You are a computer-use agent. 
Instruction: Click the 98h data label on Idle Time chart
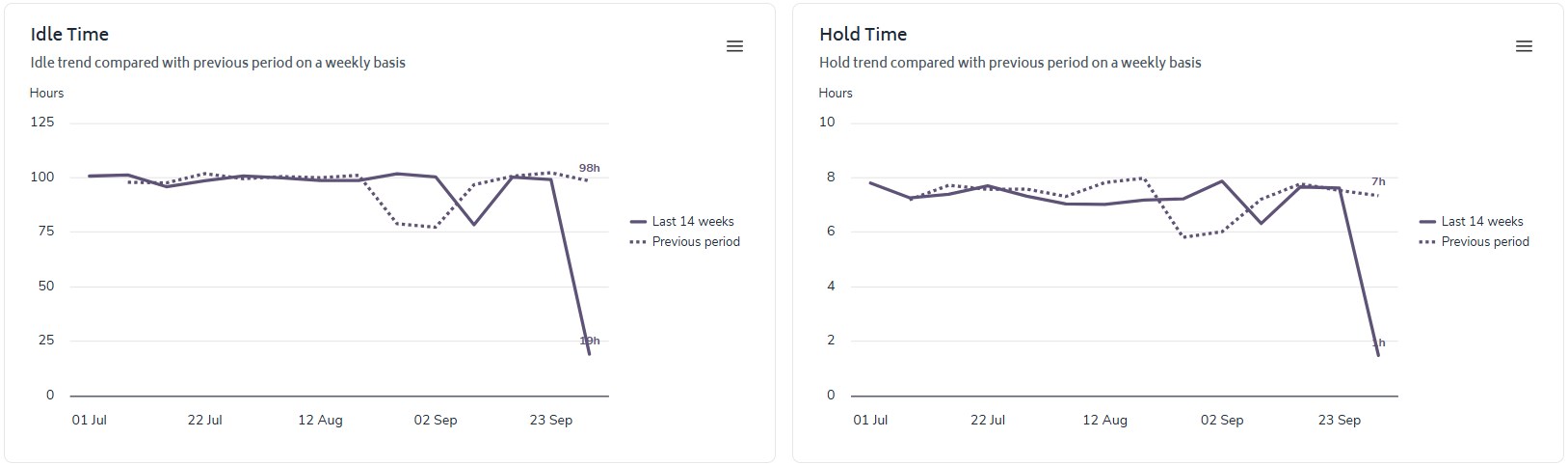pos(589,168)
